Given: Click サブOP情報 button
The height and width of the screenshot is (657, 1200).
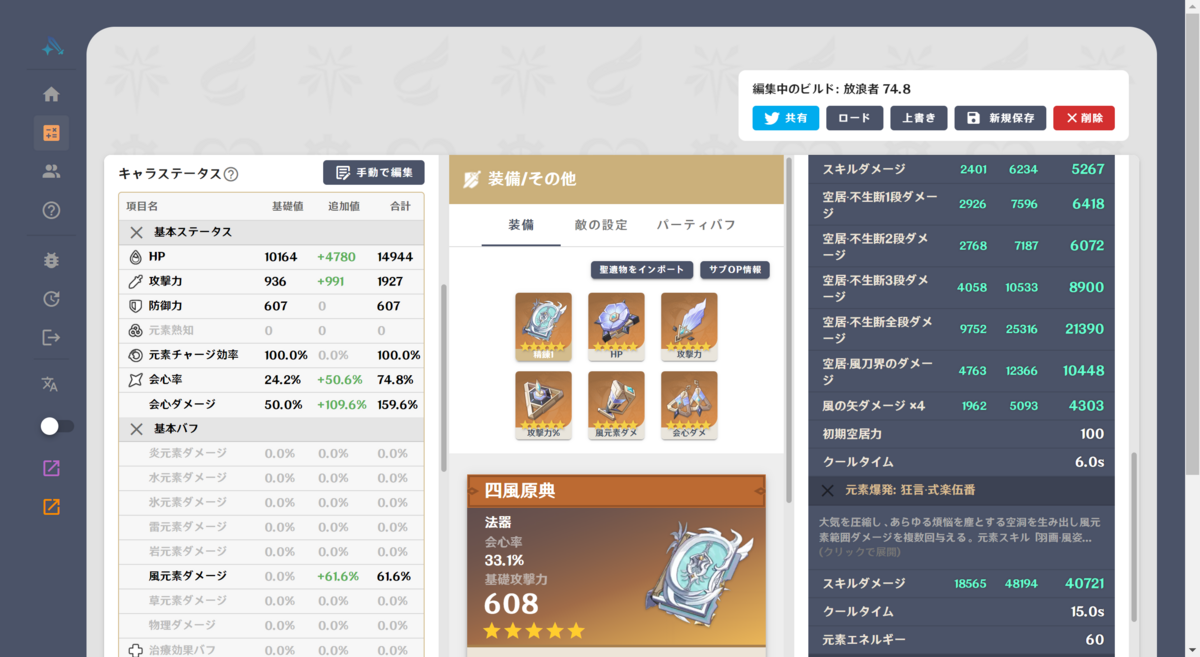Looking at the screenshot, I should click(x=735, y=270).
